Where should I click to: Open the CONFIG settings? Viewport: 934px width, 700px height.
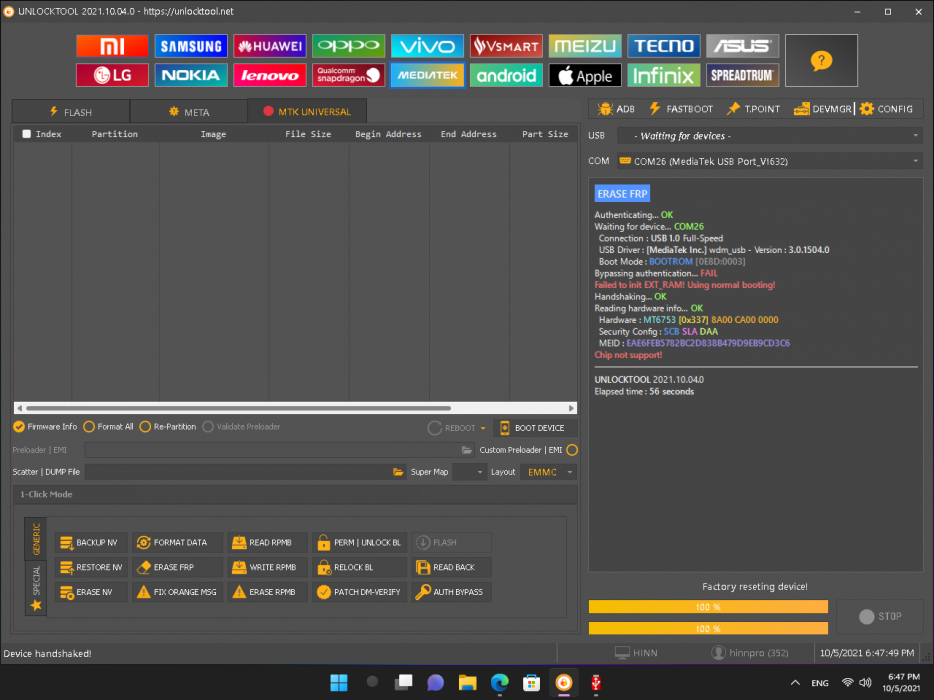[x=887, y=109]
